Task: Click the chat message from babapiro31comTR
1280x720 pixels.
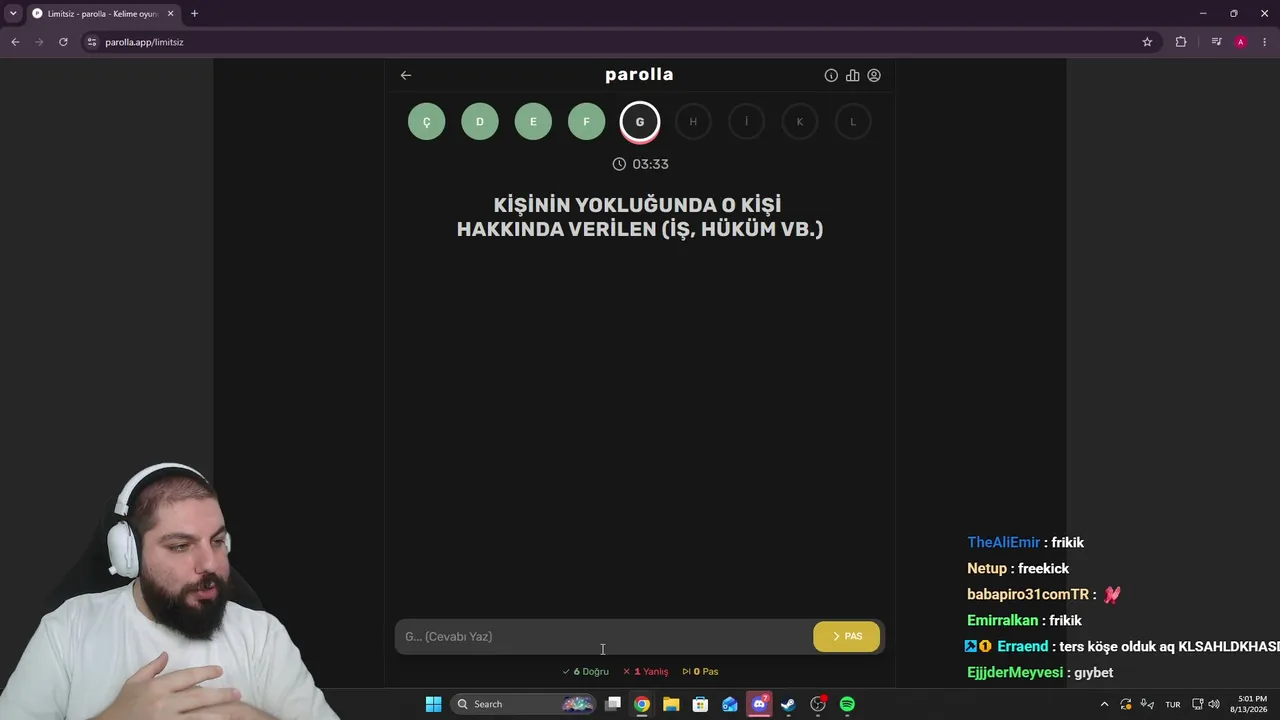Action: (1044, 594)
